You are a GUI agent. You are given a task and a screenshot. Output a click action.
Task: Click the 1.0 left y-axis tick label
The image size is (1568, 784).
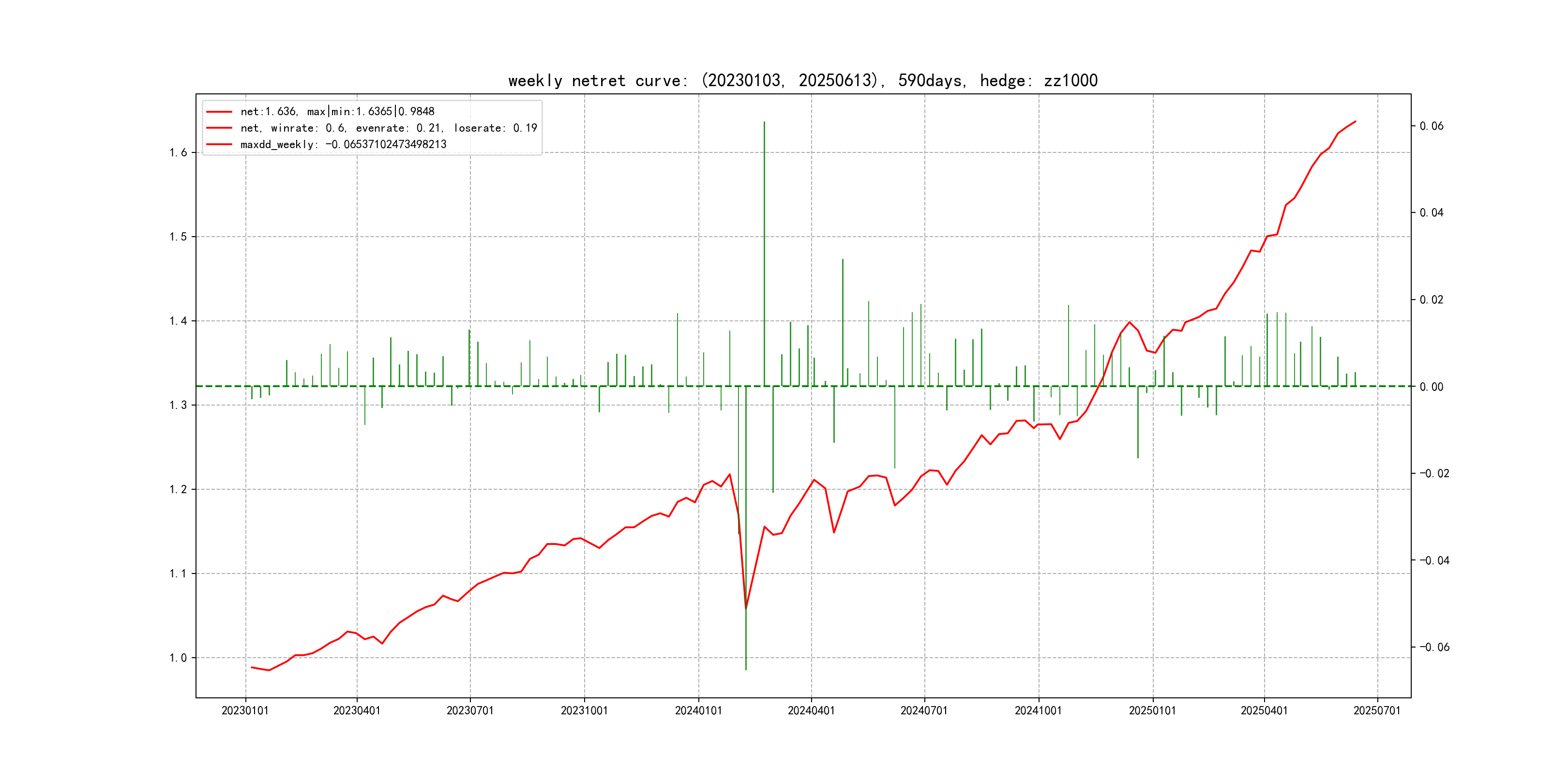coord(179,658)
